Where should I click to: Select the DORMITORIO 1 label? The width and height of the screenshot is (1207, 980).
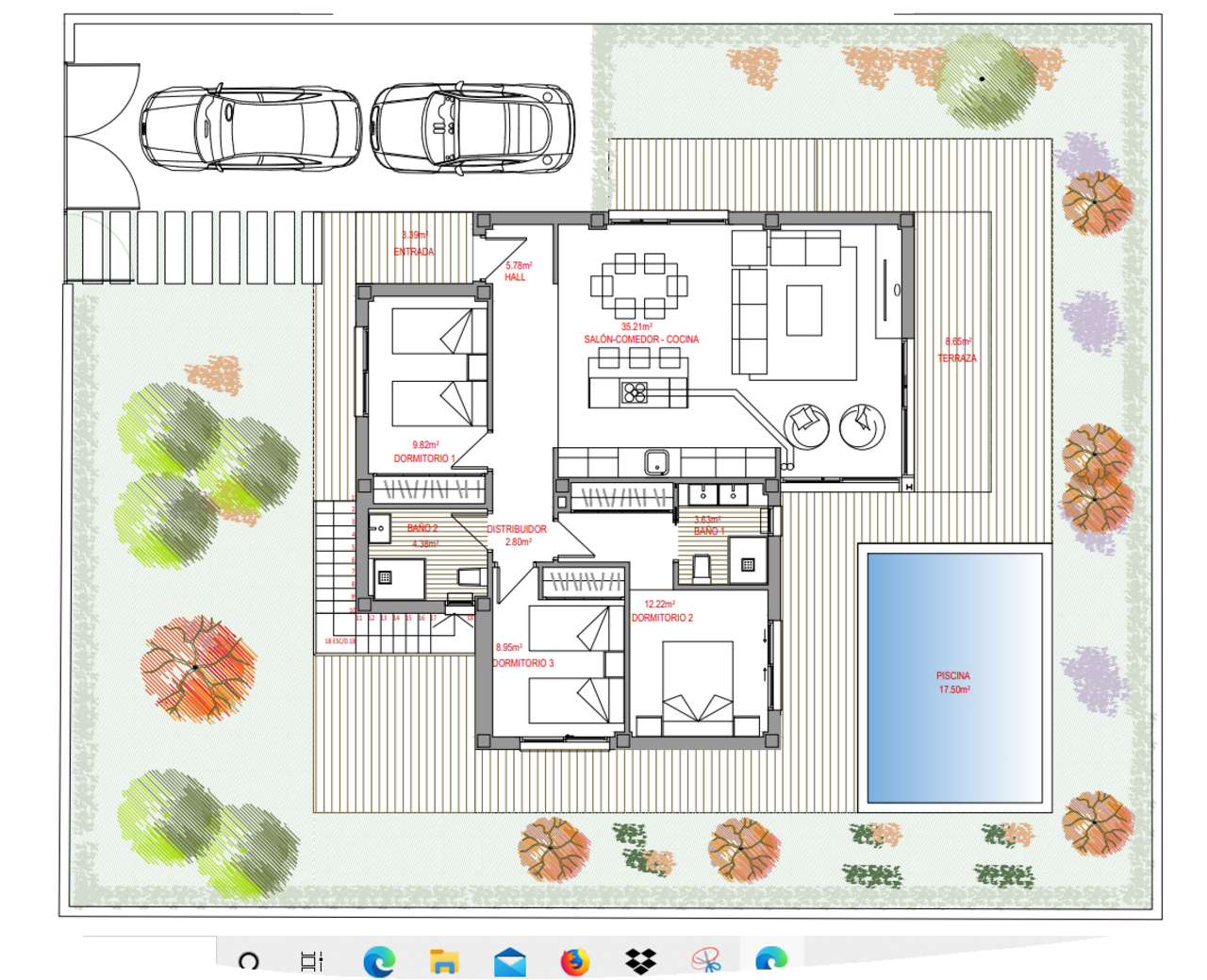pyautogui.click(x=424, y=458)
